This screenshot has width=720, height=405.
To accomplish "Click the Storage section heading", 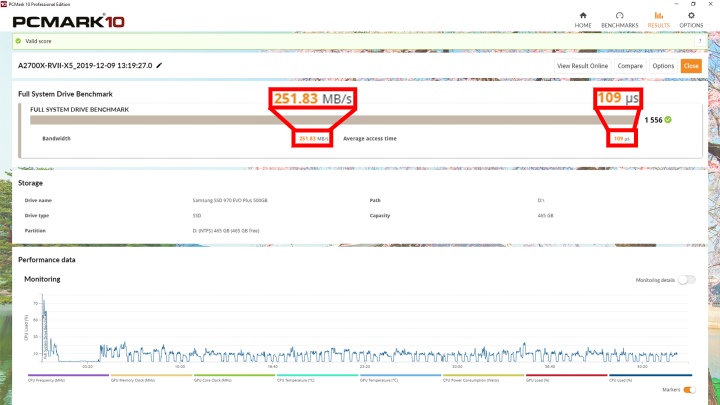I will (x=30, y=183).
